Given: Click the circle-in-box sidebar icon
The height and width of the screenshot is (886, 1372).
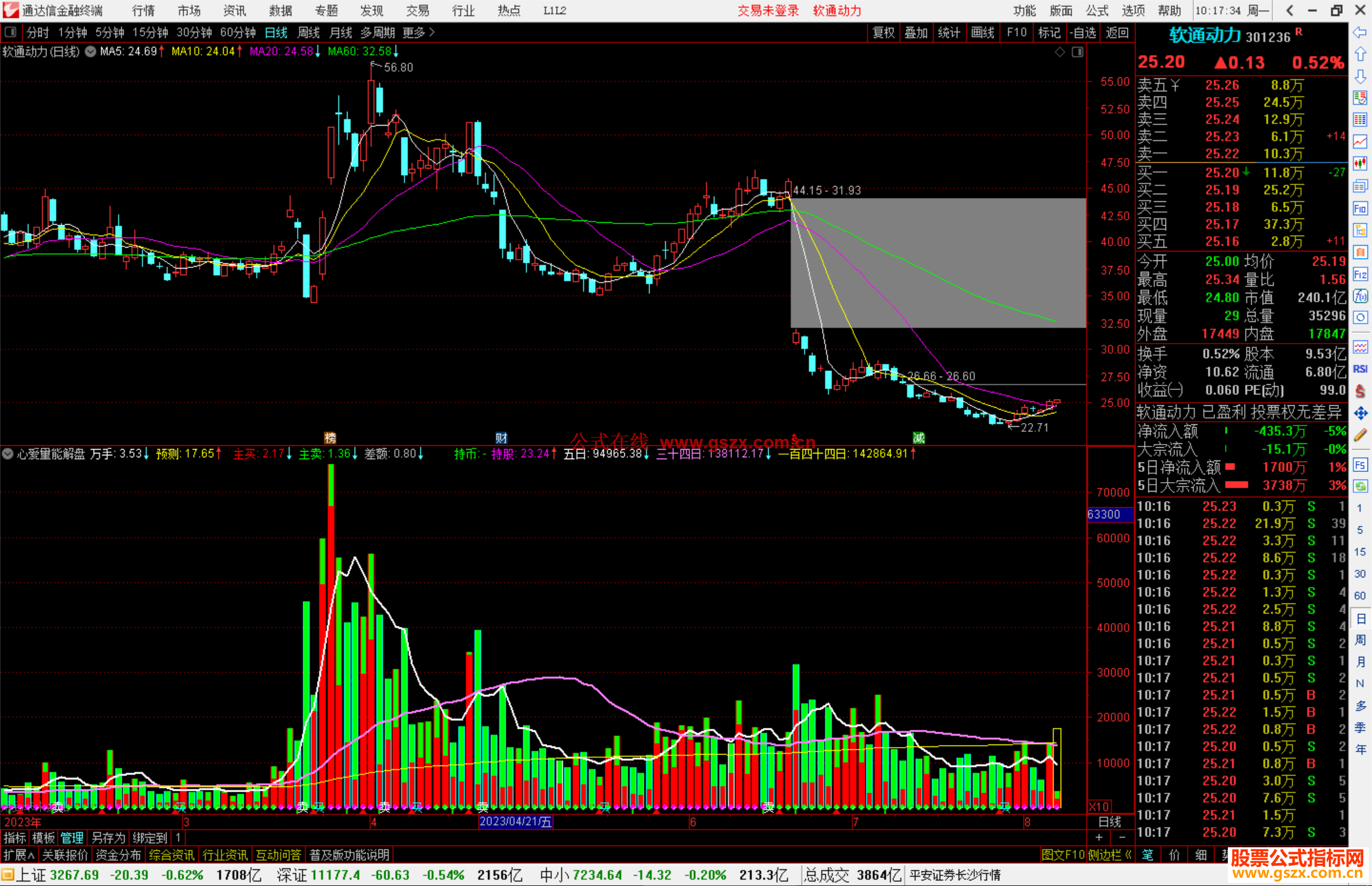Looking at the screenshot, I should coord(1360,318).
